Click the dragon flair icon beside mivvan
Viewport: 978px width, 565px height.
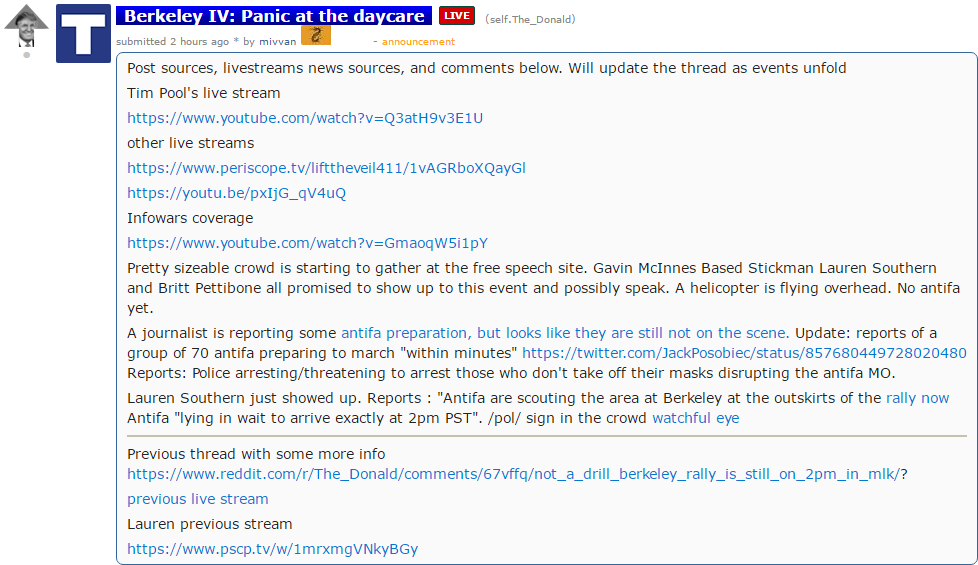coord(316,35)
